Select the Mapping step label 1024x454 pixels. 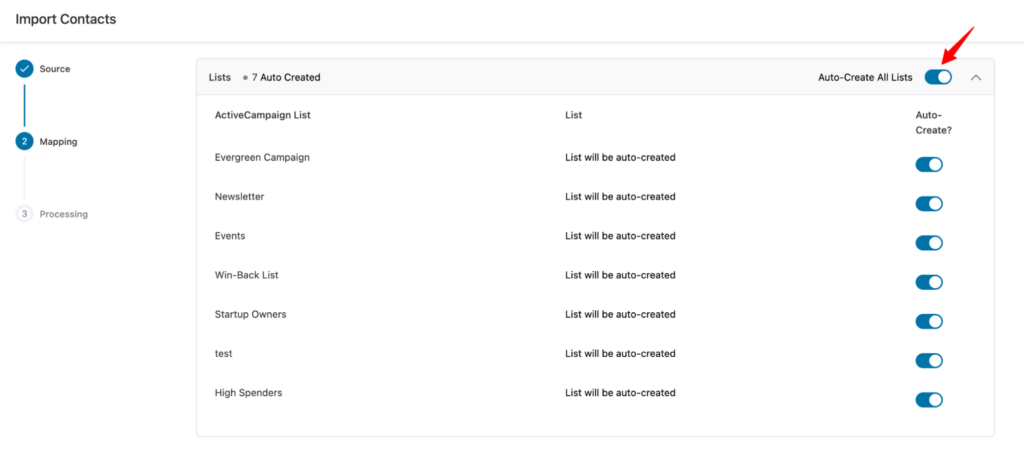pyautogui.click(x=58, y=142)
